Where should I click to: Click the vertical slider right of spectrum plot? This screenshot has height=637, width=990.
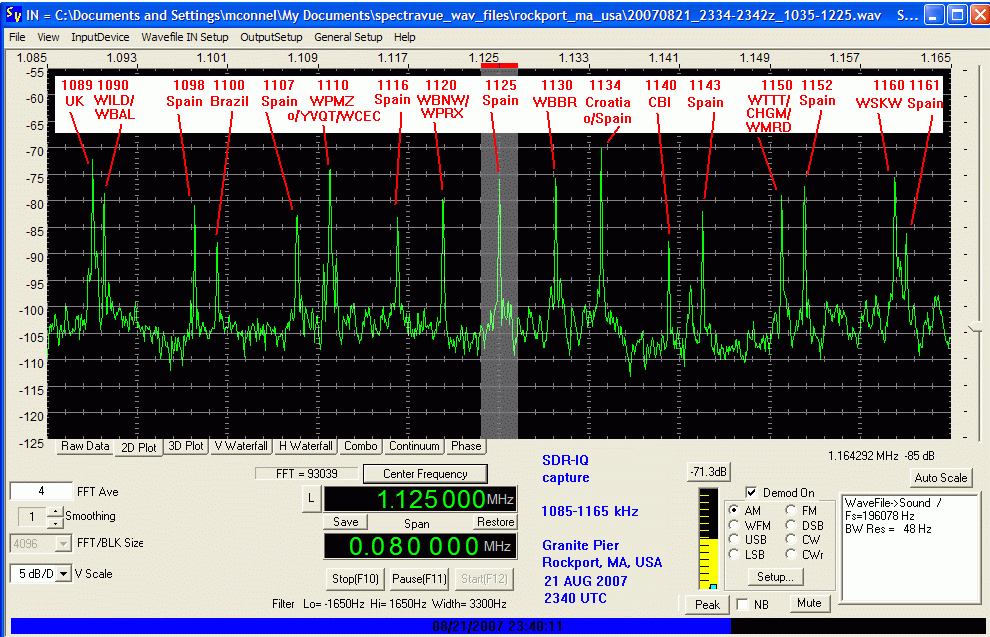[x=976, y=328]
